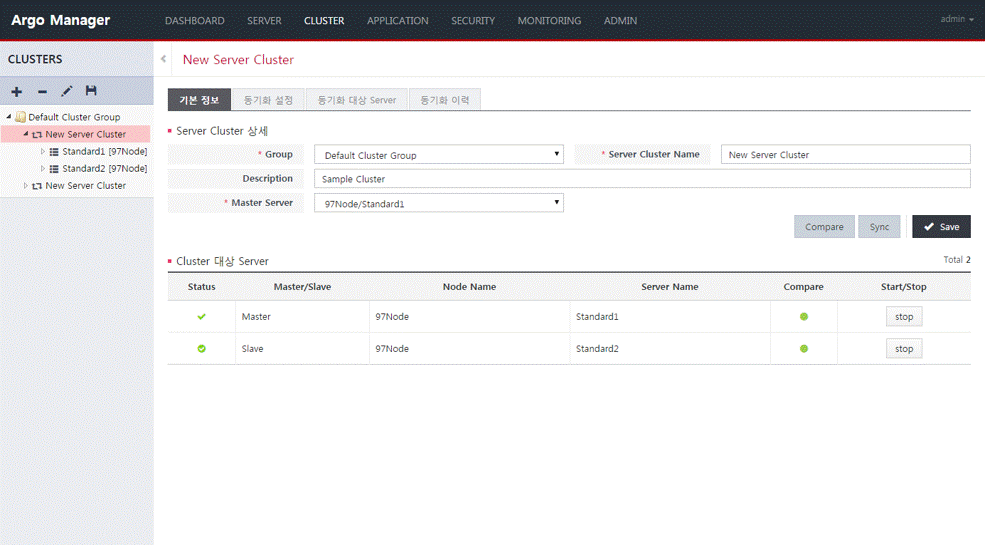This screenshot has height=545, width=985.
Task: Open the SECURITY menu
Action: (x=473, y=21)
